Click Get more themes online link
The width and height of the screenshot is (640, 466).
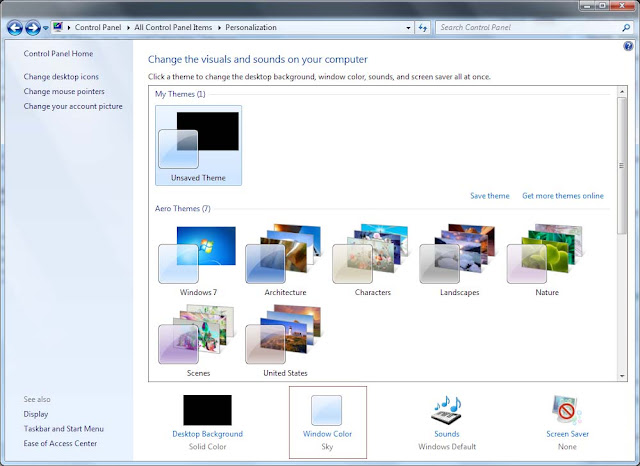(563, 196)
